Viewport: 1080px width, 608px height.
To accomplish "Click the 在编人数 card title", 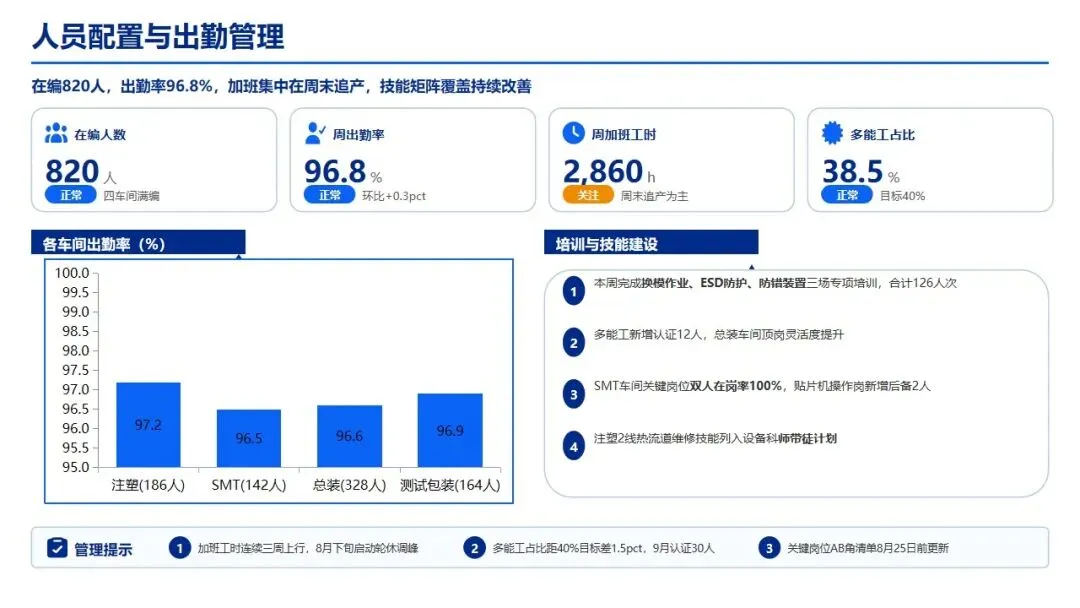I will [100, 134].
